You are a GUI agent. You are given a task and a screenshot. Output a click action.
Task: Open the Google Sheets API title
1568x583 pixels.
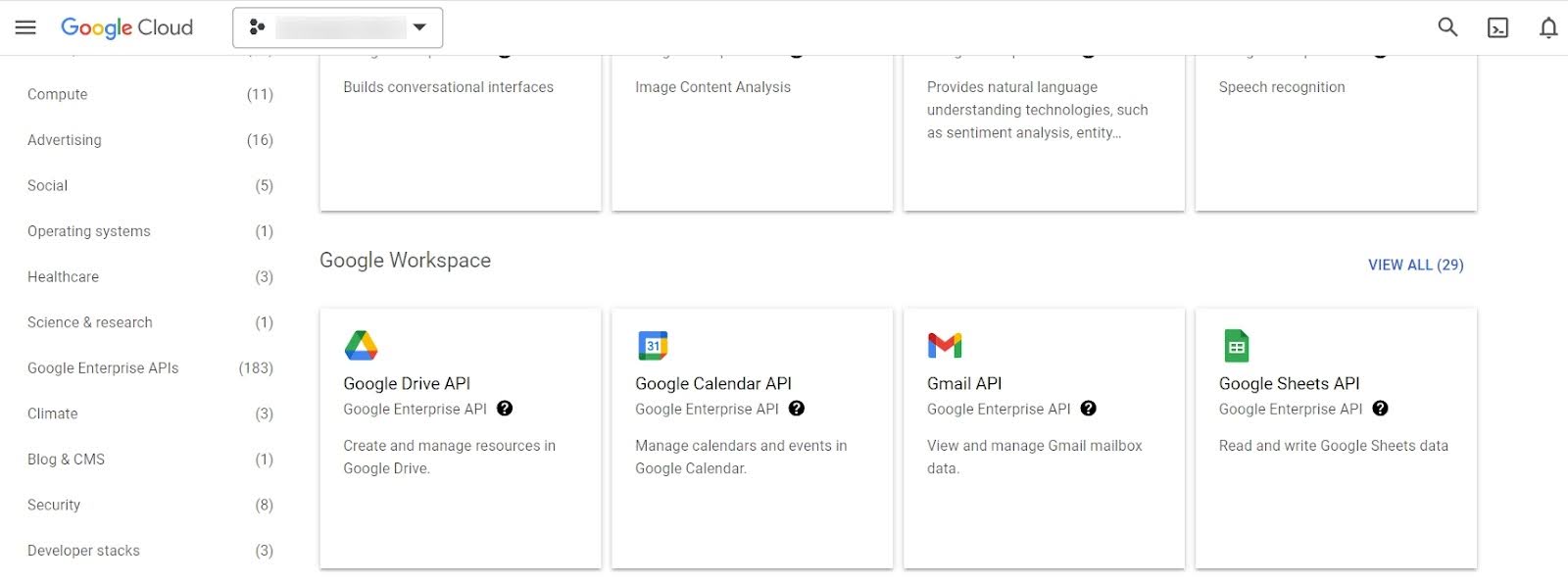click(x=1290, y=383)
